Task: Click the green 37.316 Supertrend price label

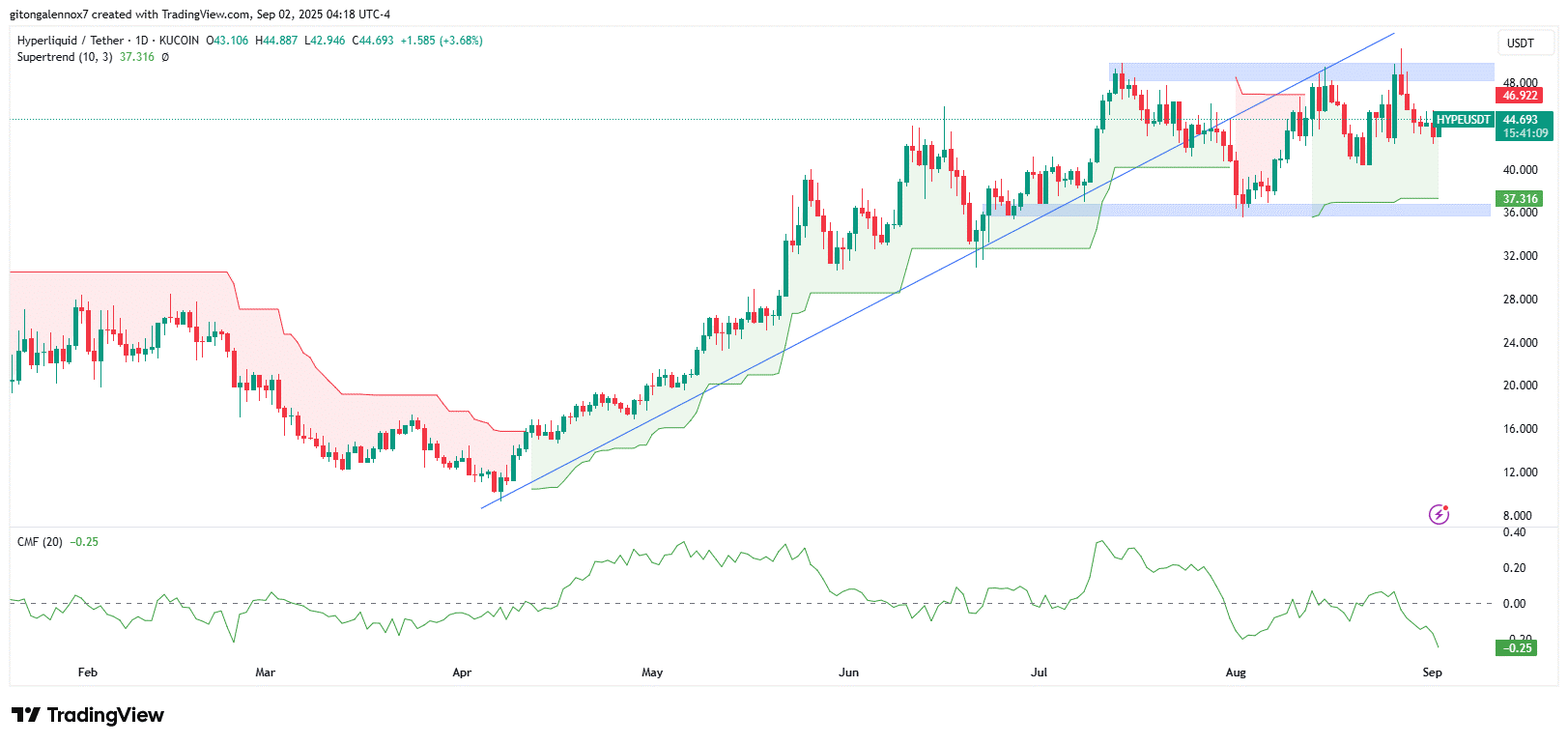Action: (1520, 199)
